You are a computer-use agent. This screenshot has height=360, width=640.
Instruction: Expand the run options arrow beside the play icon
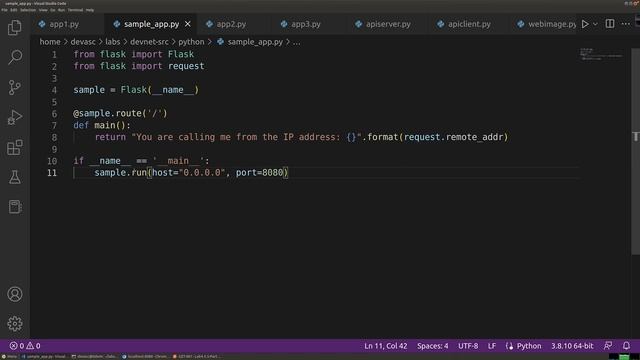595,24
